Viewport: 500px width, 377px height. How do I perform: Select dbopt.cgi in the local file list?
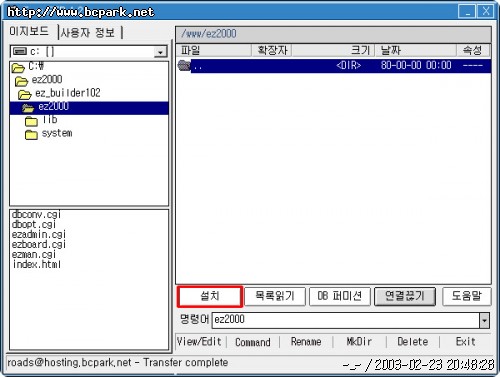pos(34,224)
